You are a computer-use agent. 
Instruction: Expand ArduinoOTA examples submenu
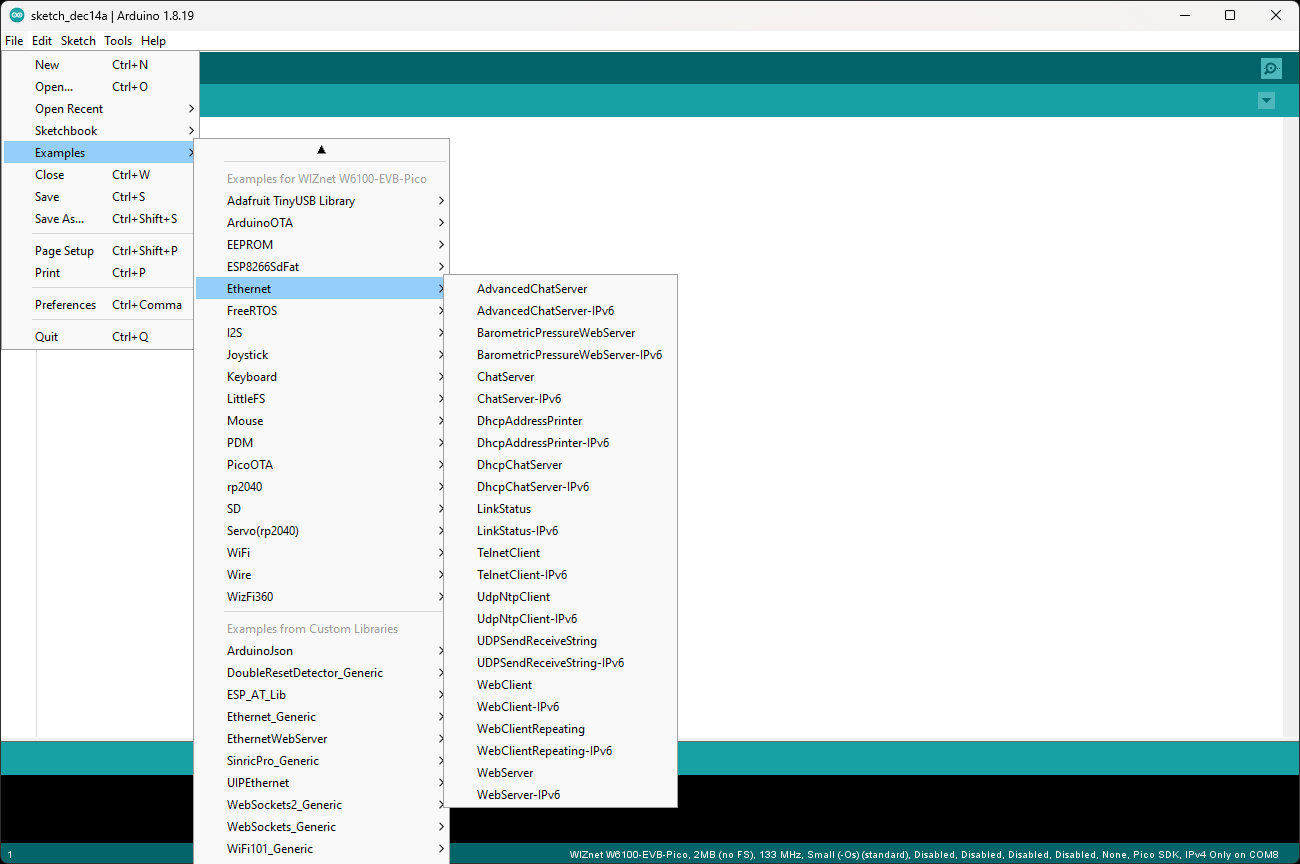(x=322, y=223)
